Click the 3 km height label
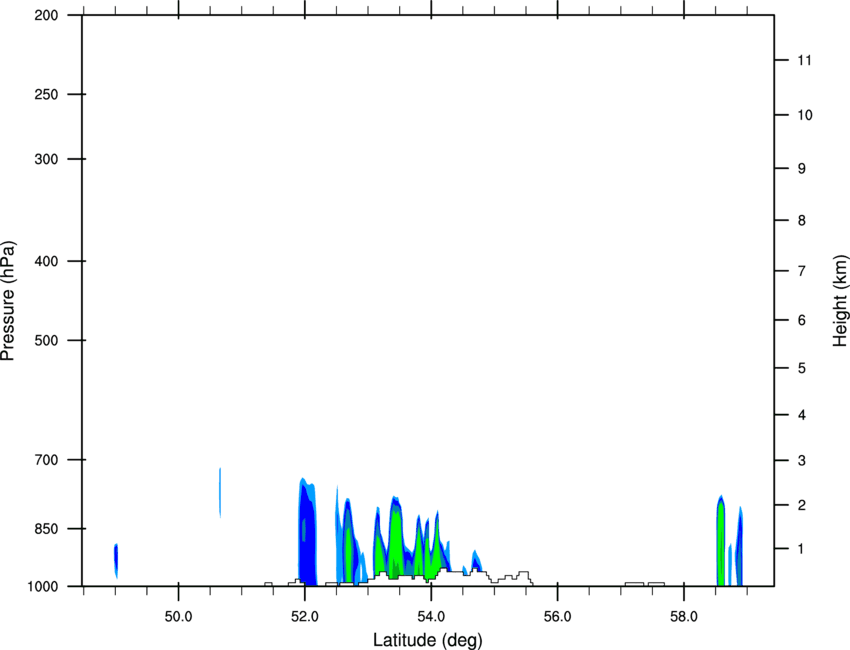The width and height of the screenshot is (850, 650). (x=802, y=461)
